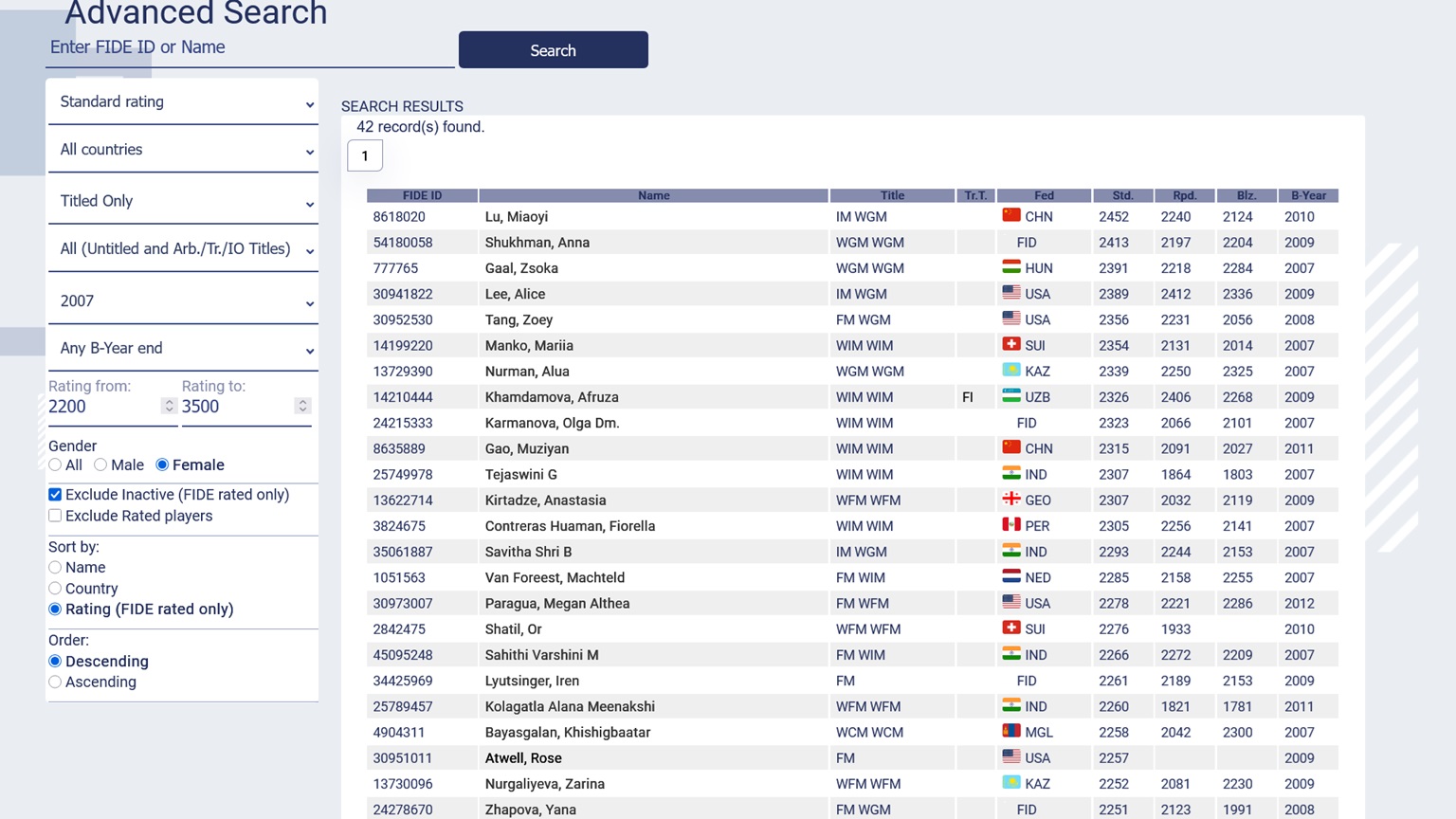Click the Rating from stepper arrows
Screen dimensions: 1456x819
coord(169,406)
